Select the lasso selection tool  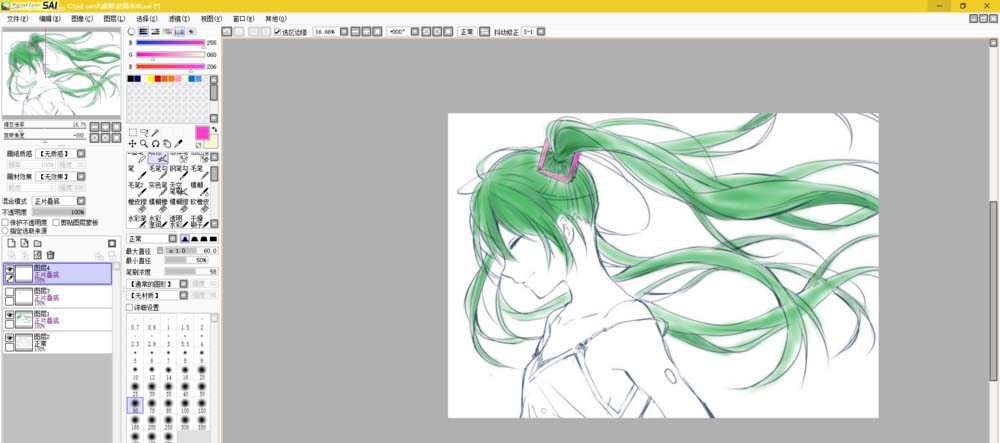(143, 133)
